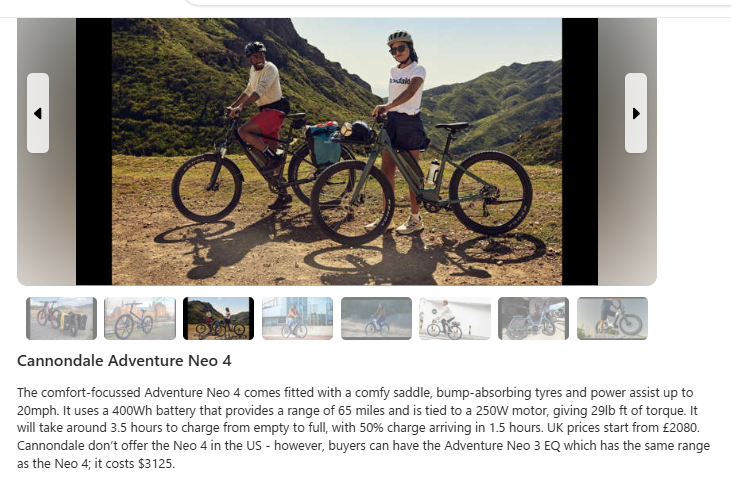Select thumbnail of bike in front of castle
731x502 pixels.
140,318
